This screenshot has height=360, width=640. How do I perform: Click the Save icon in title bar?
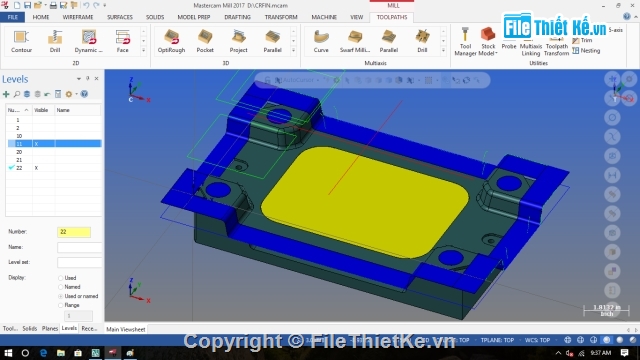pos(27,5)
